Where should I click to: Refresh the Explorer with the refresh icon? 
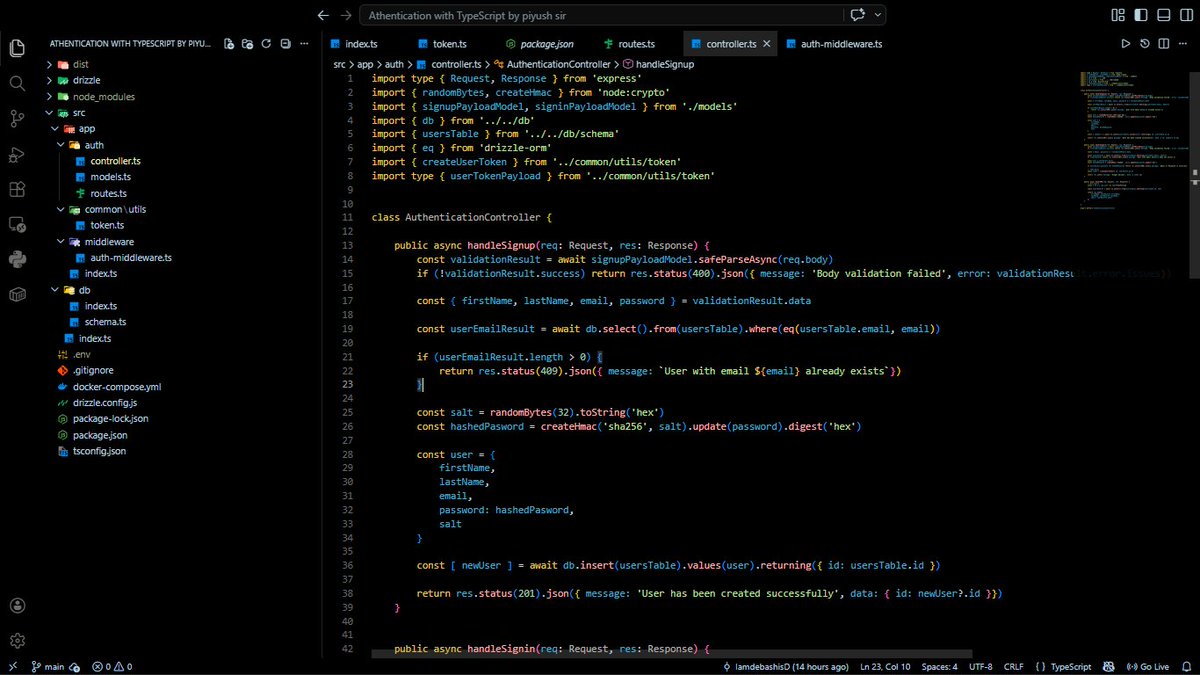266,43
